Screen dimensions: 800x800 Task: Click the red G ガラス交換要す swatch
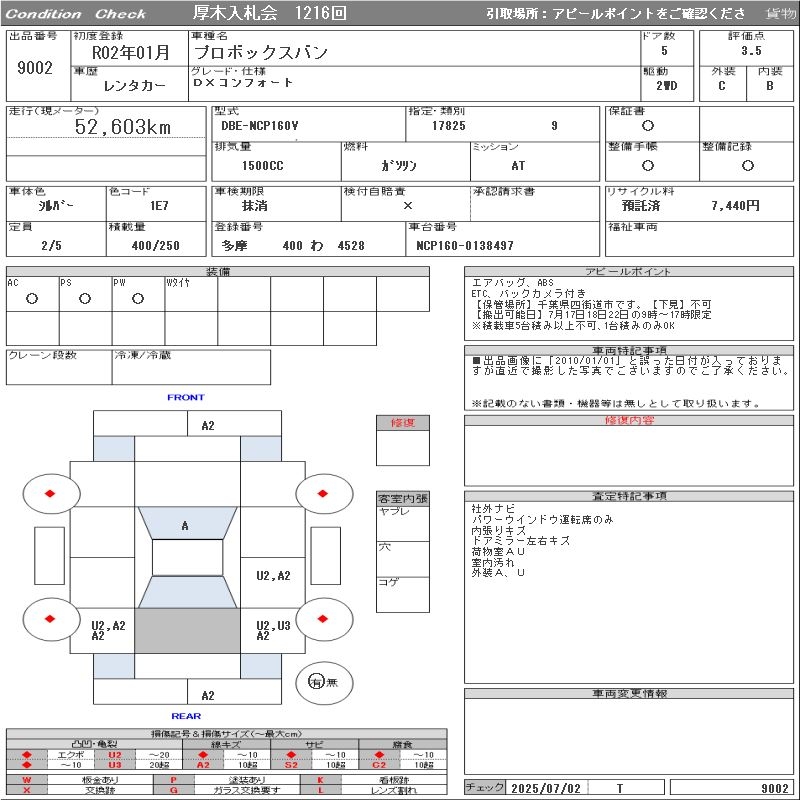(x=173, y=790)
